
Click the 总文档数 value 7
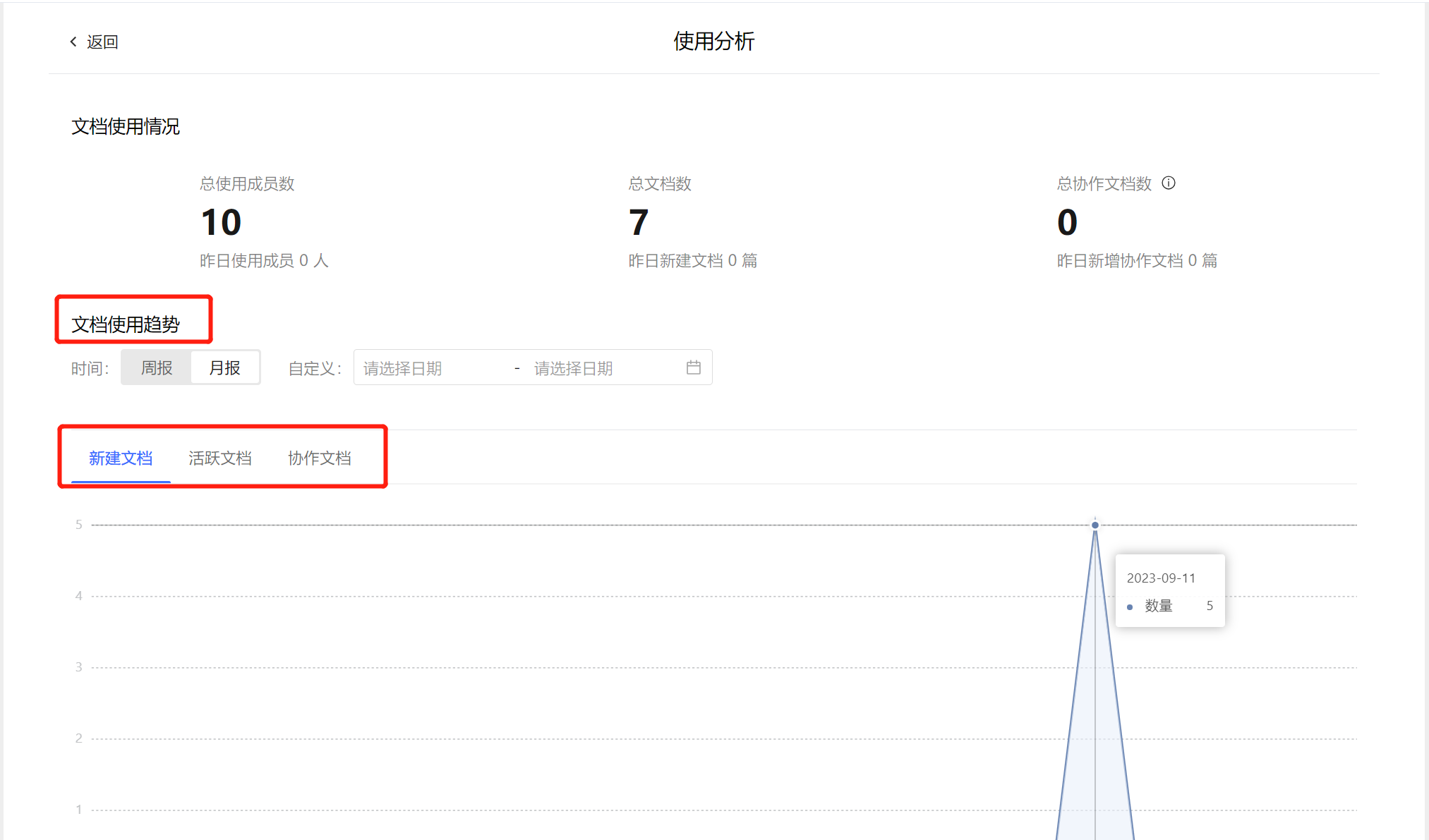pyautogui.click(x=638, y=223)
